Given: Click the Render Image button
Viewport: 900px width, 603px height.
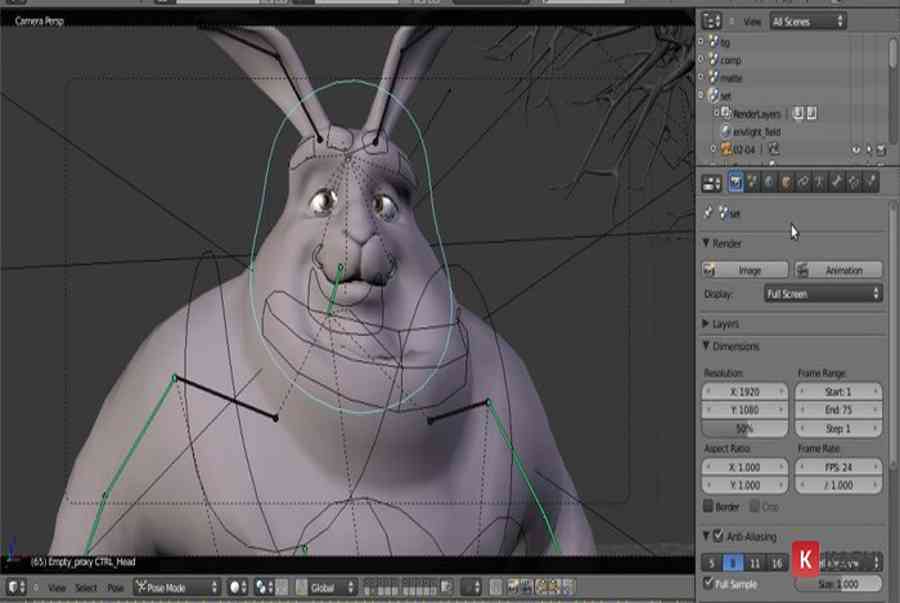Looking at the screenshot, I should [744, 270].
